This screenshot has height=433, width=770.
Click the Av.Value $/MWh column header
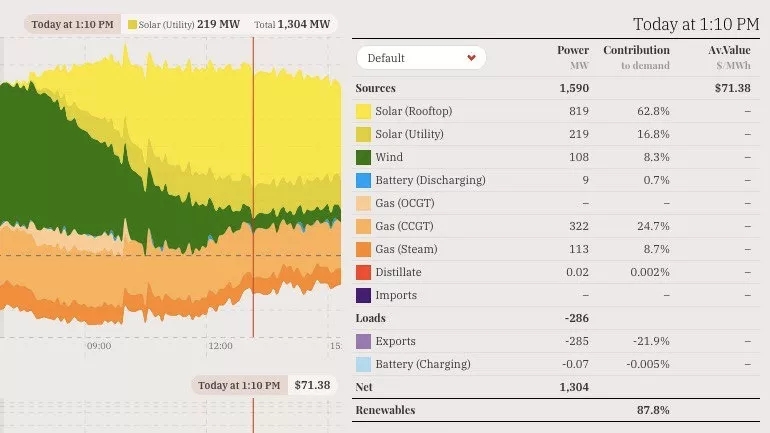coord(729,57)
